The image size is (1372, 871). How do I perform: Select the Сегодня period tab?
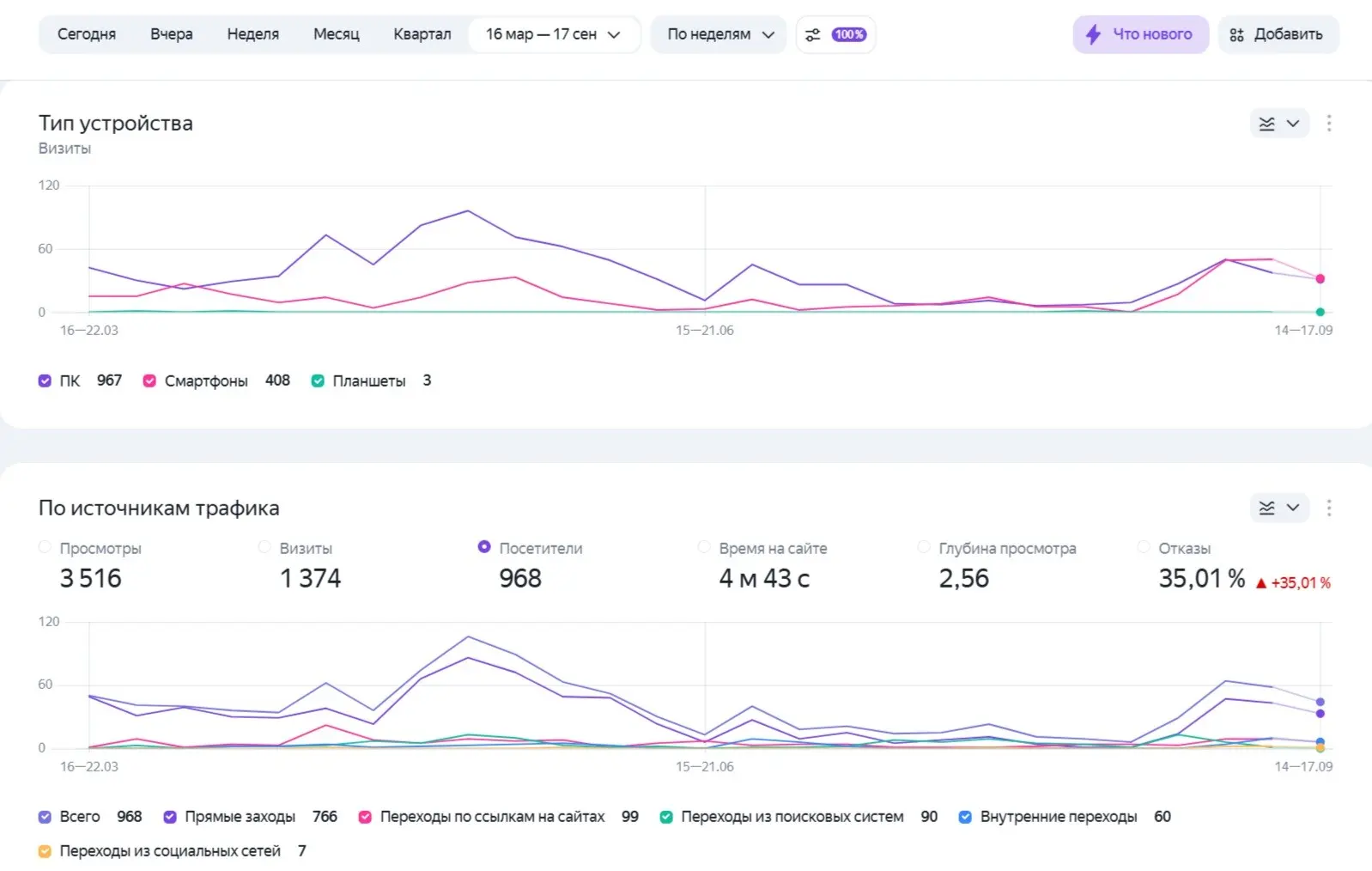[87, 34]
